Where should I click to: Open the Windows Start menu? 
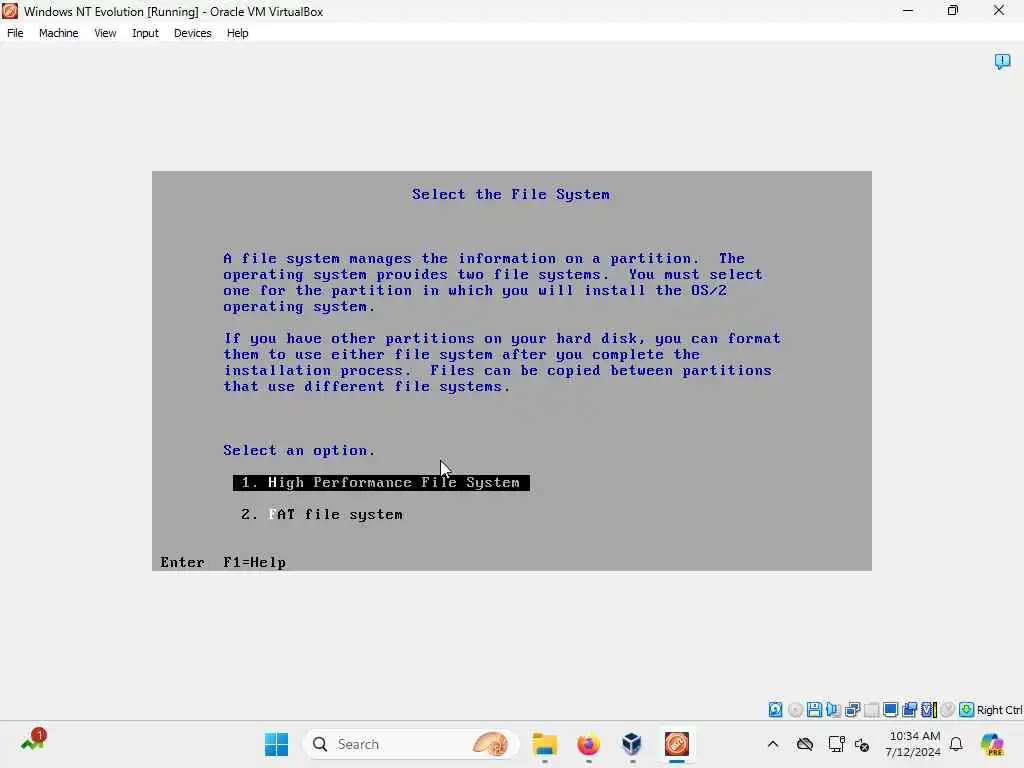pyautogui.click(x=276, y=744)
